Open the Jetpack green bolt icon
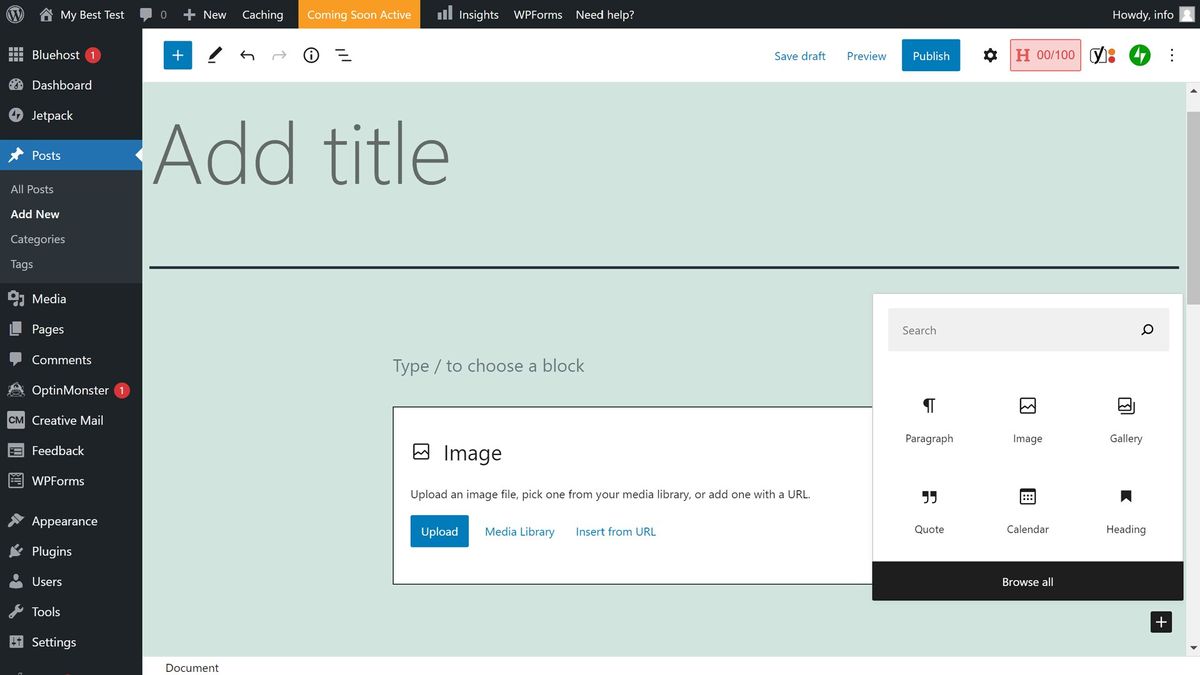The height and width of the screenshot is (675, 1200). 1140,55
